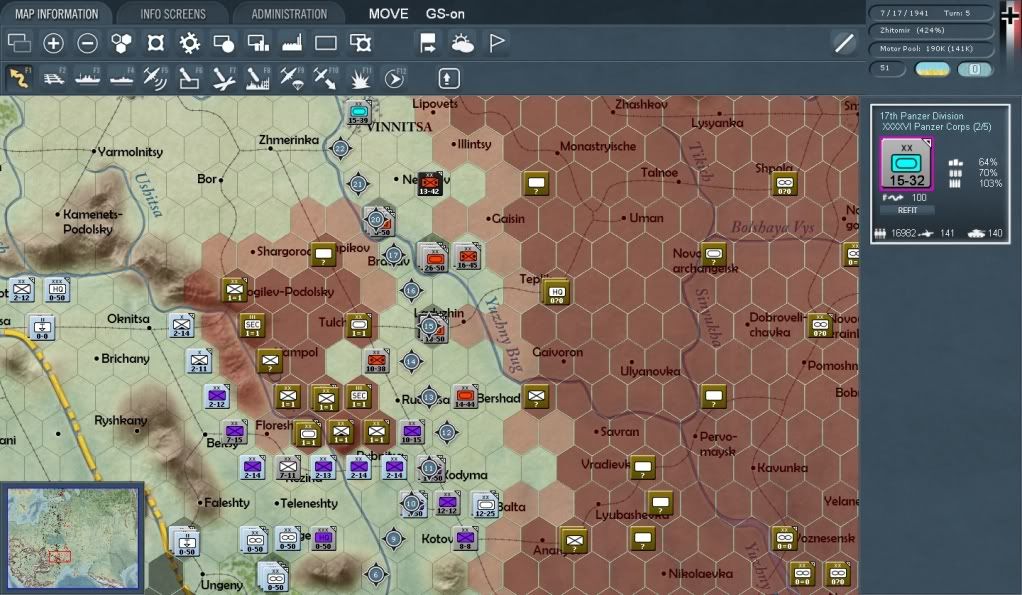1022x595 pixels.
Task: Toggle the rectangle-with-bar-chart overlay icon
Action: point(258,43)
